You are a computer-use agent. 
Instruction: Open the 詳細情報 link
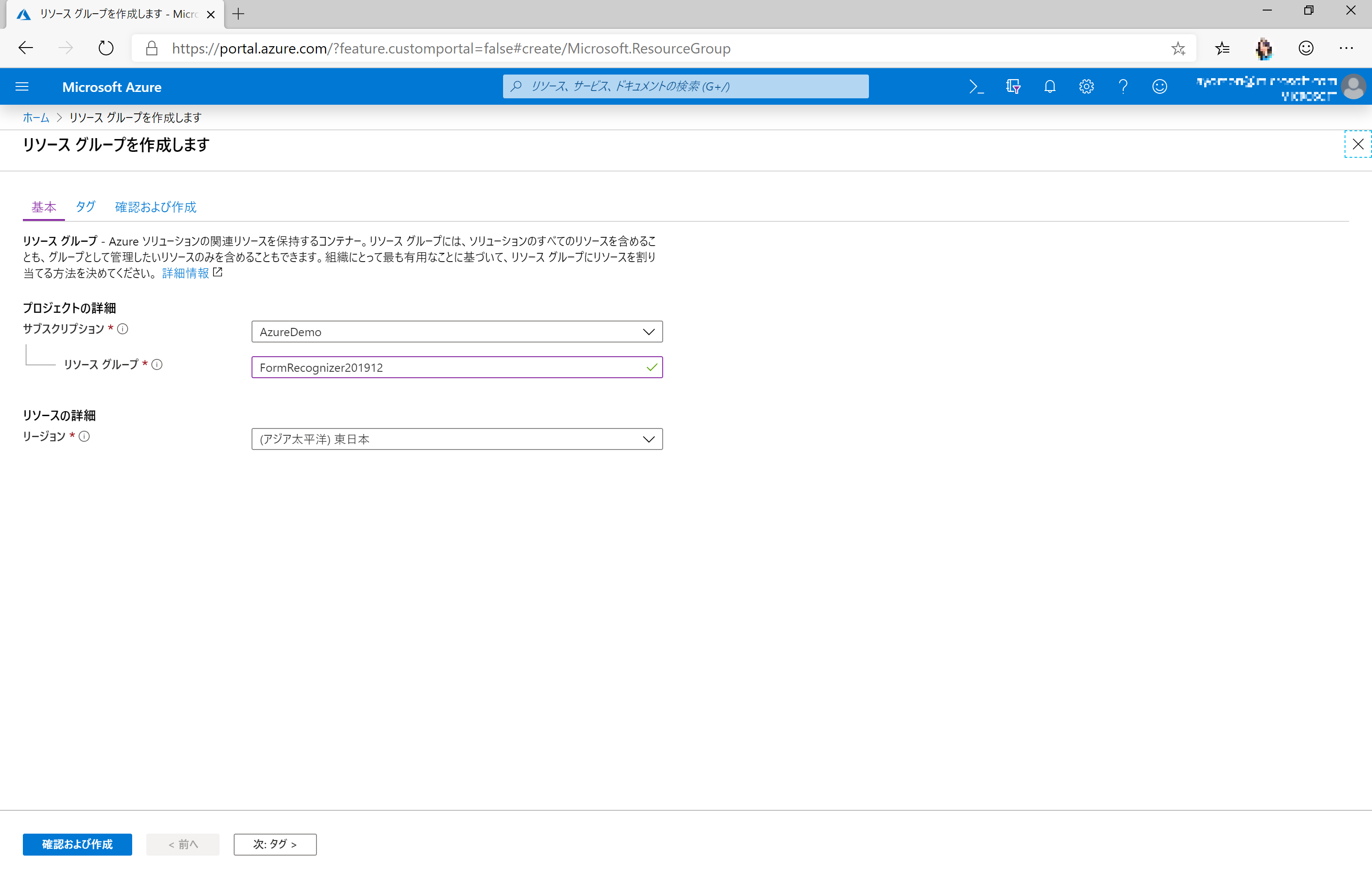[186, 273]
